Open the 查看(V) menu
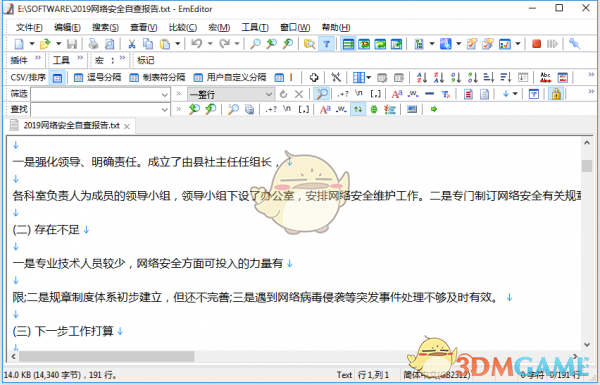 click(143, 27)
